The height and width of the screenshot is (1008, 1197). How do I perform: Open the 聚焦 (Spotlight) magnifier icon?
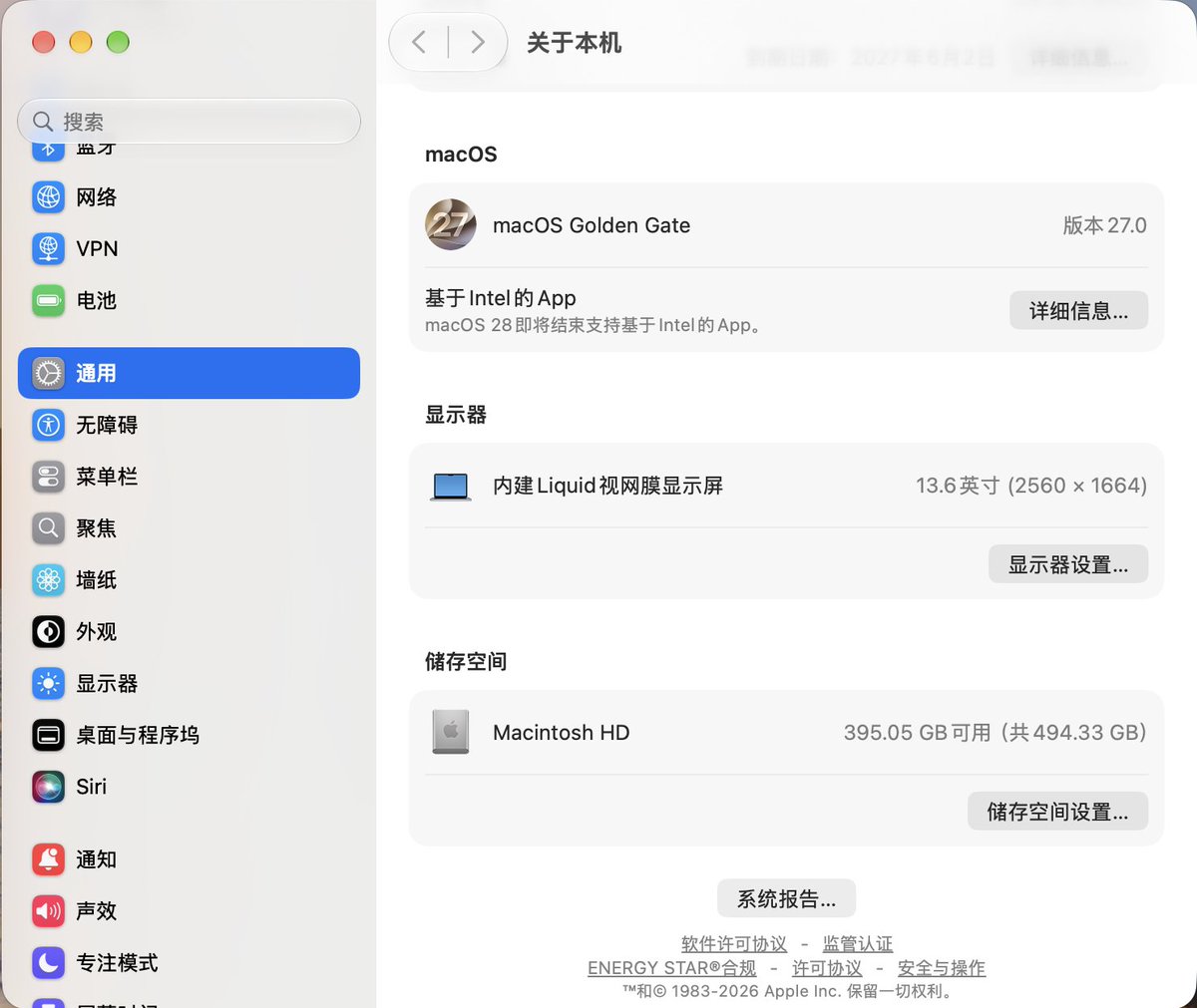coord(48,528)
